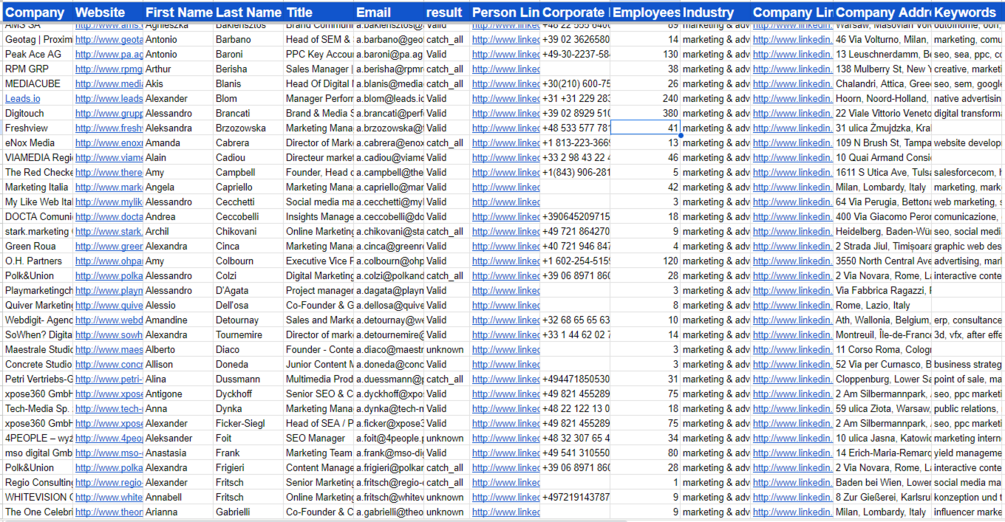Select the Green Roua company cell
This screenshot has height=522, width=1005.
pyautogui.click(x=37, y=246)
